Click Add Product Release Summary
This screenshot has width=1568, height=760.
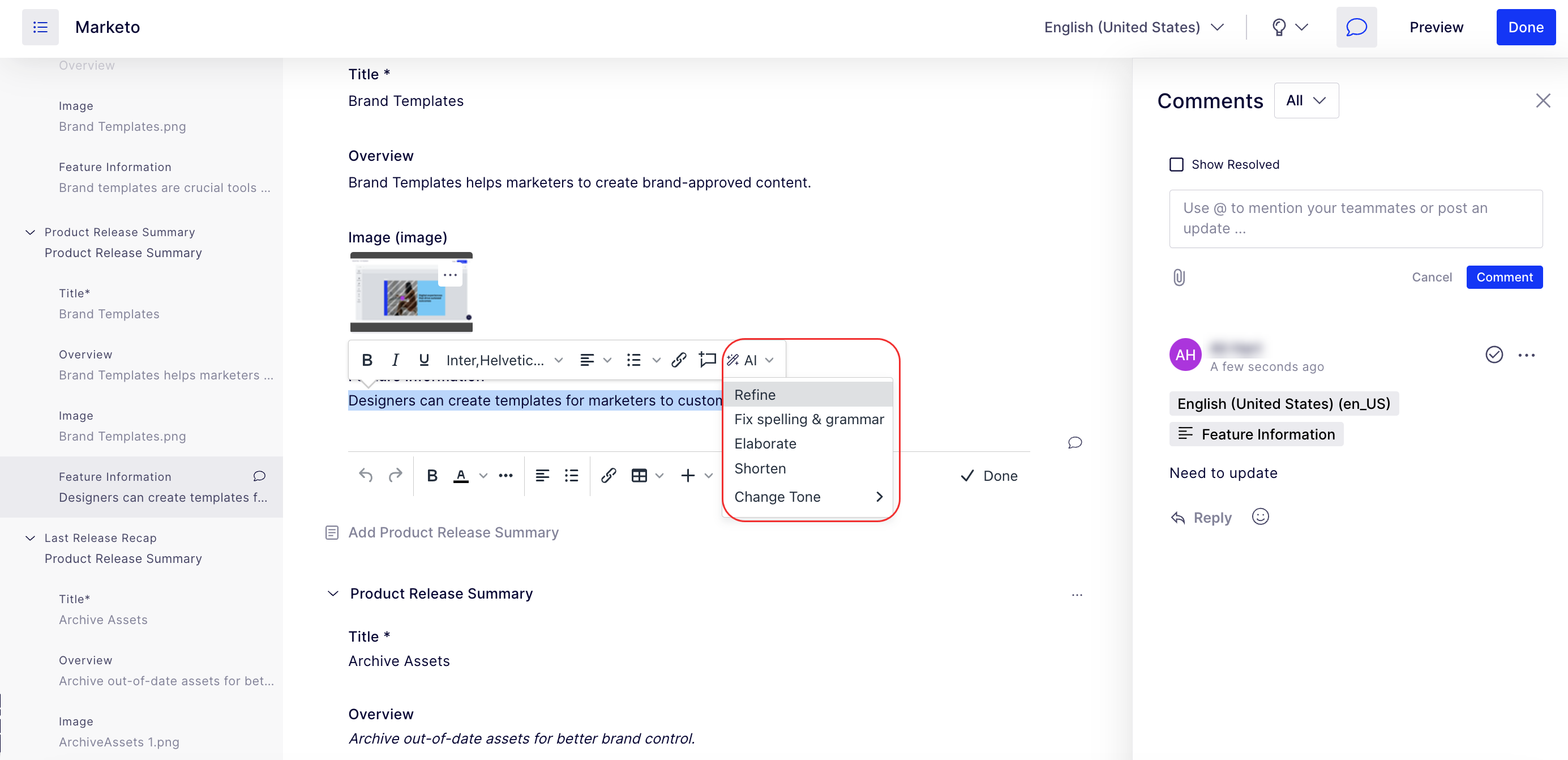(443, 533)
